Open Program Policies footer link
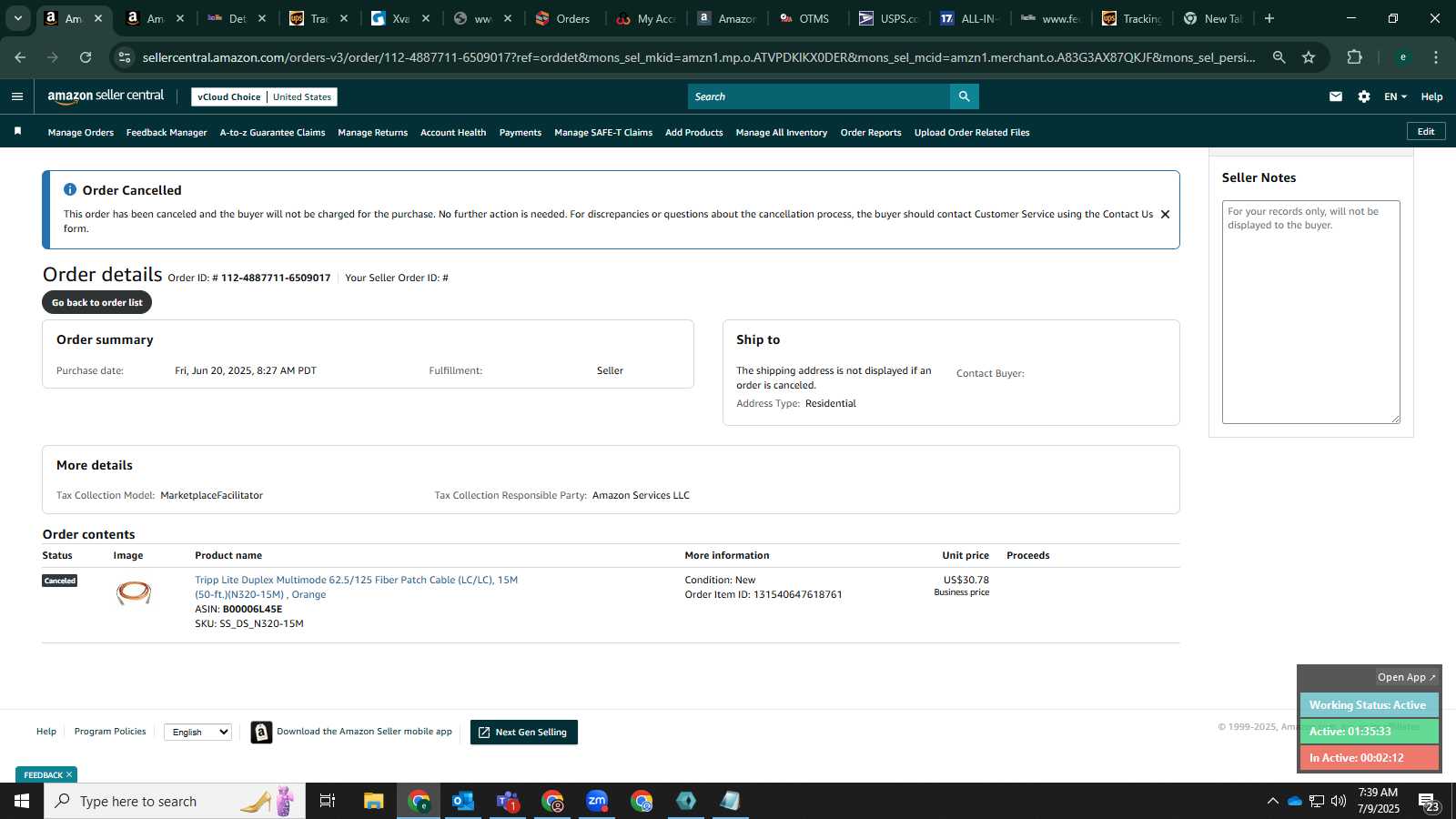 tap(110, 731)
